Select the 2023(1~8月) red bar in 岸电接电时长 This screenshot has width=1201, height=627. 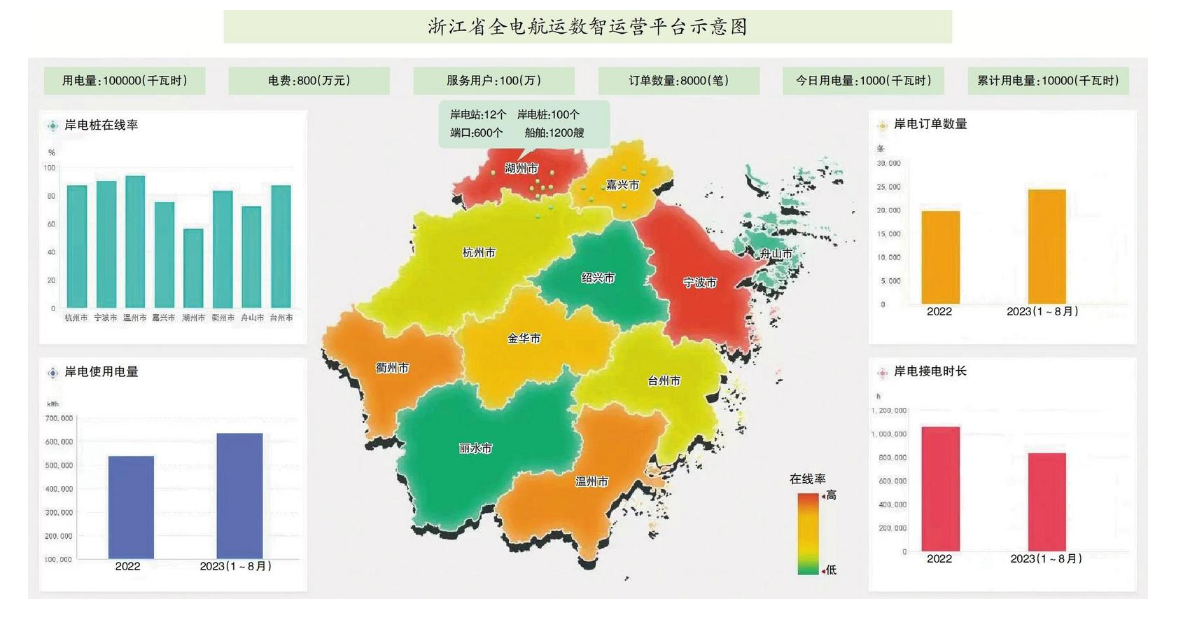pos(1045,501)
